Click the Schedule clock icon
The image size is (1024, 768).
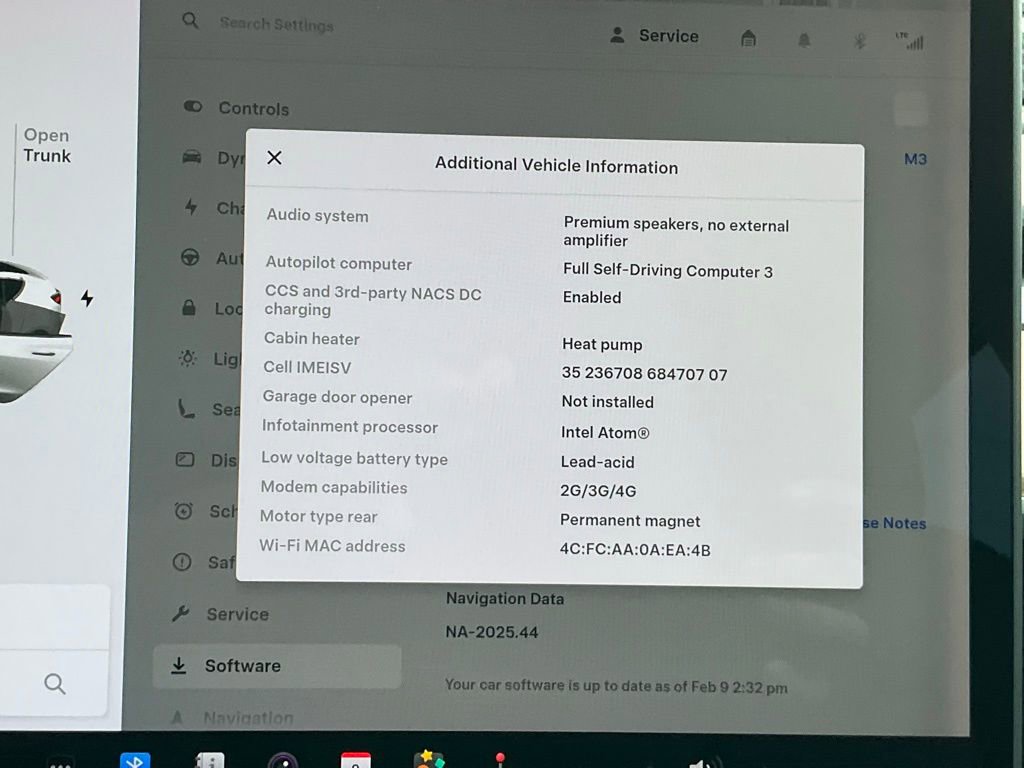tap(184, 510)
